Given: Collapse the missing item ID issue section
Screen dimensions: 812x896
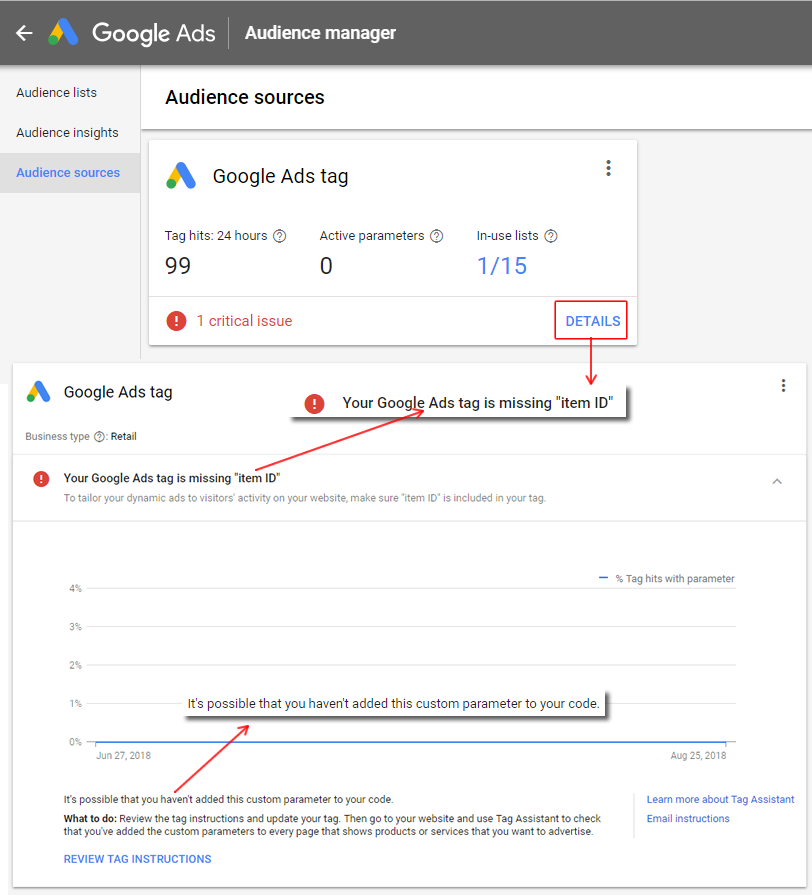Looking at the screenshot, I should pyautogui.click(x=777, y=482).
